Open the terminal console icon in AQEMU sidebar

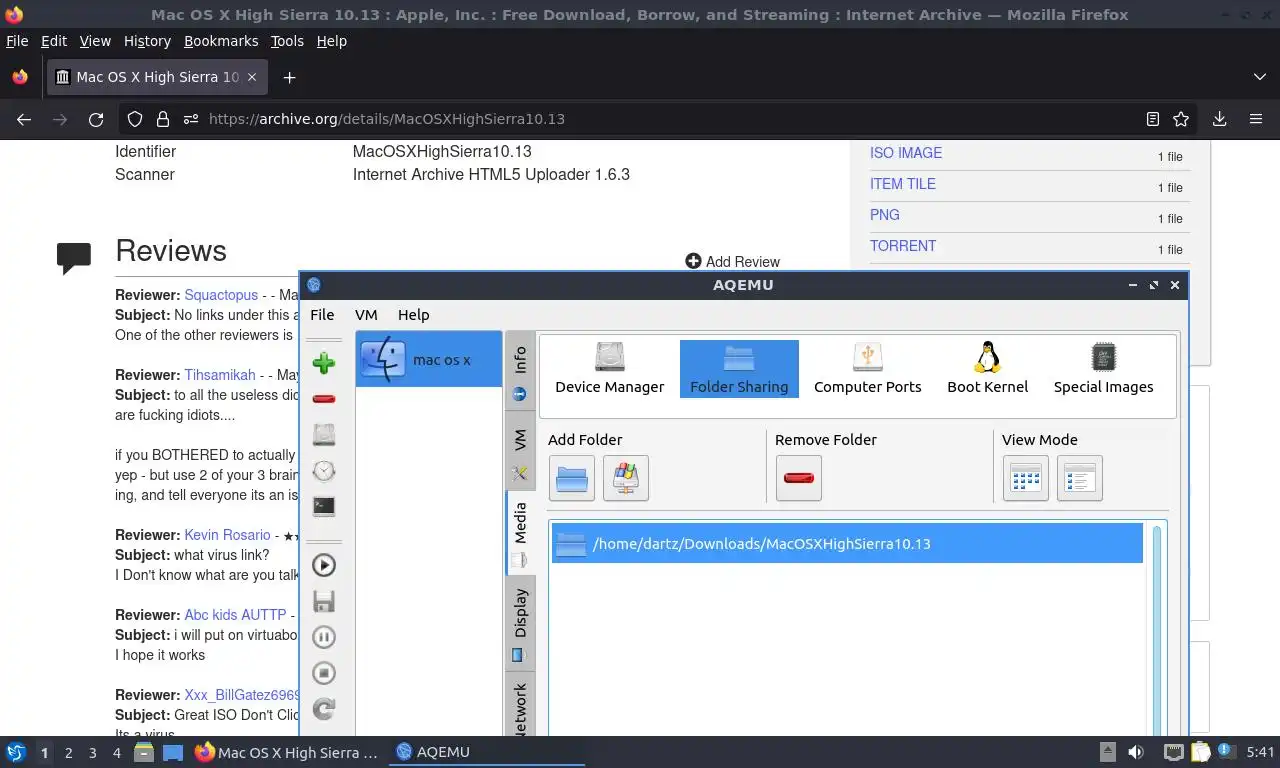pos(323,506)
